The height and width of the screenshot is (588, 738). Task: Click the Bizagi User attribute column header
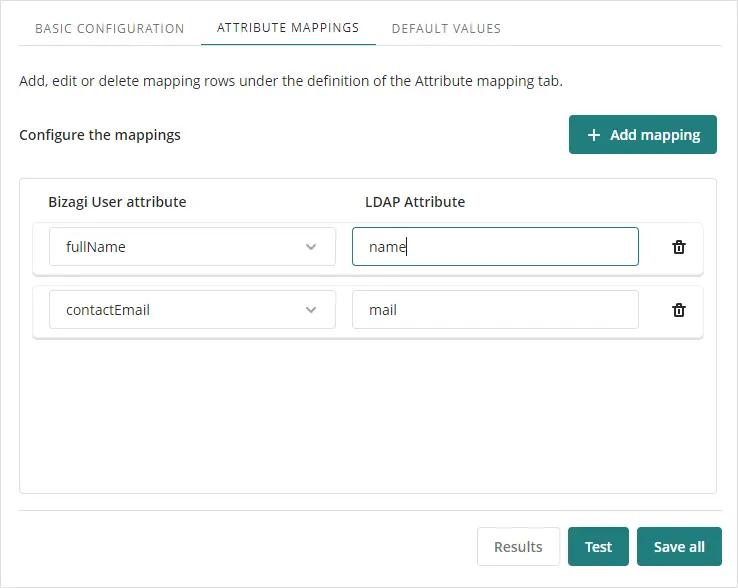point(117,202)
